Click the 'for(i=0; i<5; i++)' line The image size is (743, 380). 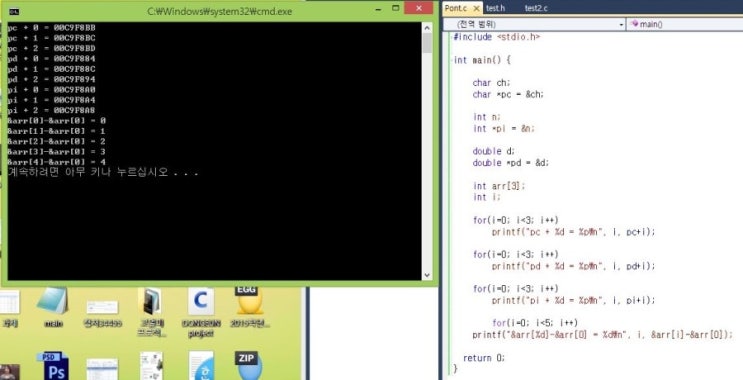coord(535,323)
